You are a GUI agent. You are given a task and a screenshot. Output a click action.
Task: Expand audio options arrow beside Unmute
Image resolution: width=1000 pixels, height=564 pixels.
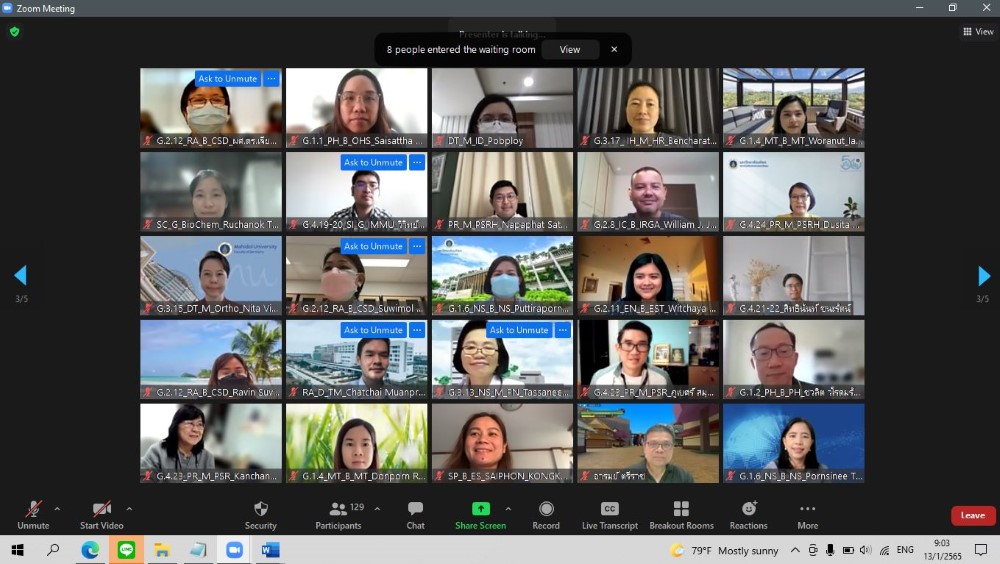(57, 508)
